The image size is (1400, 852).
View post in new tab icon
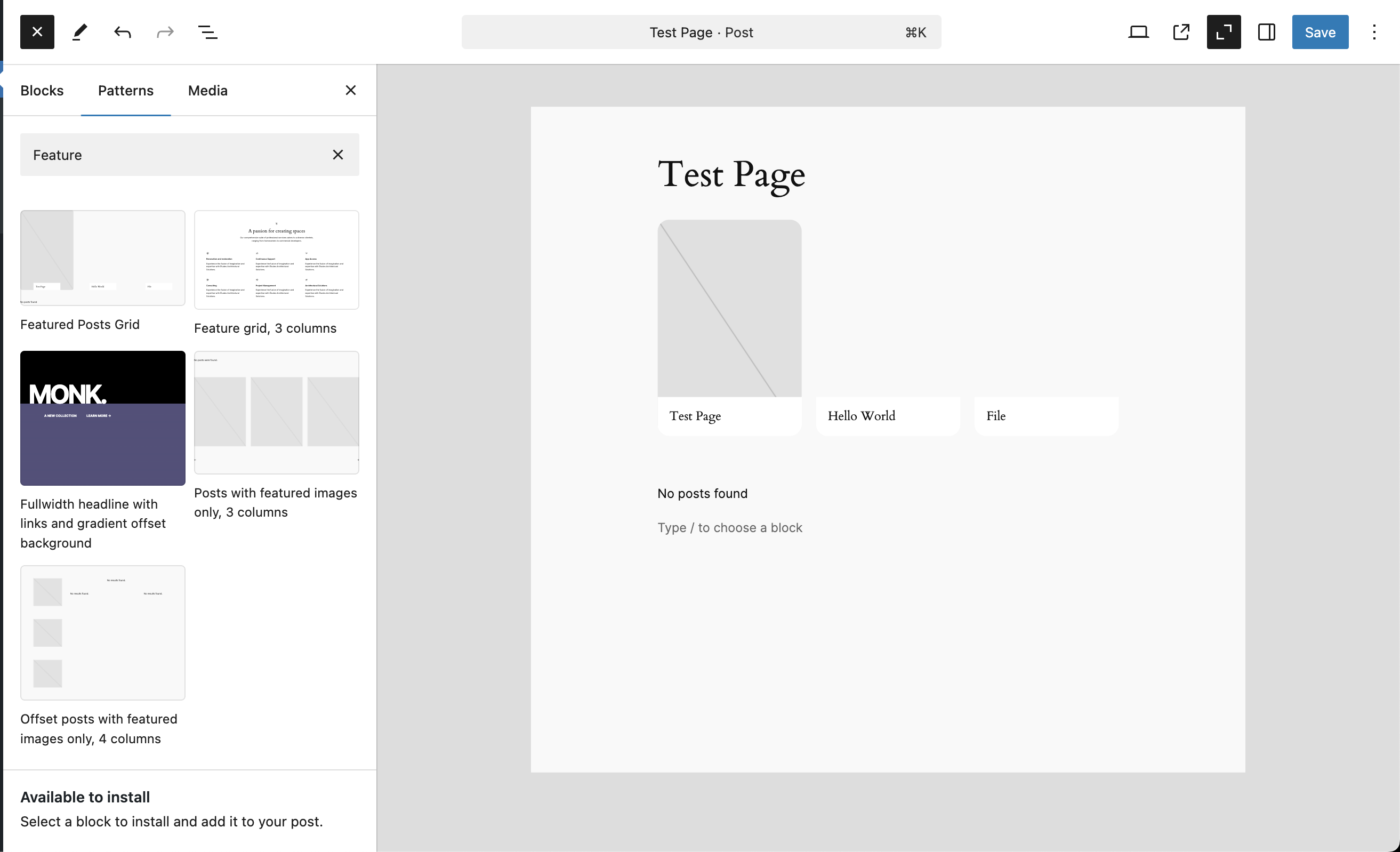click(1181, 32)
